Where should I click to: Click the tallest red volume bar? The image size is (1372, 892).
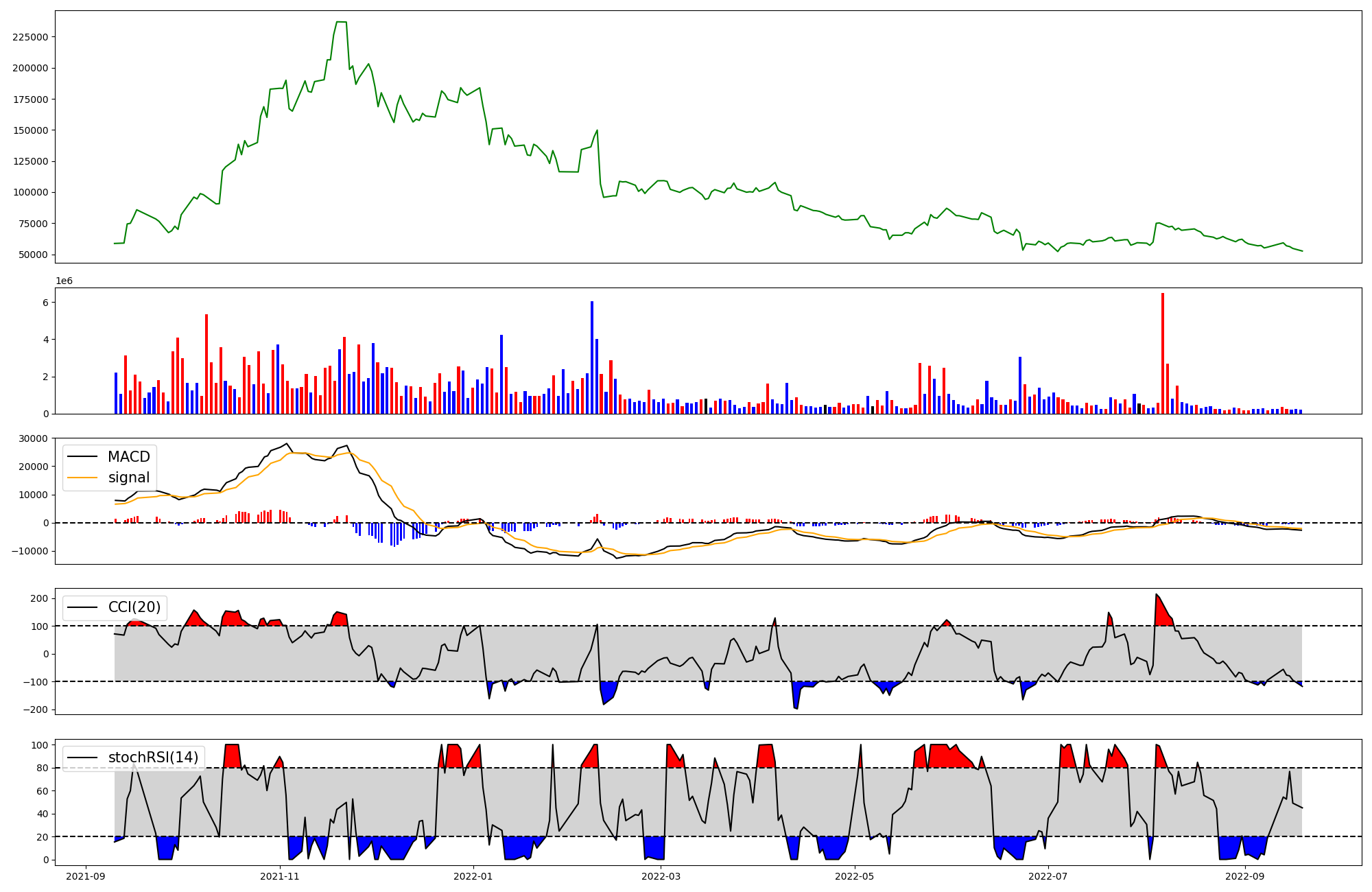coord(1163,353)
